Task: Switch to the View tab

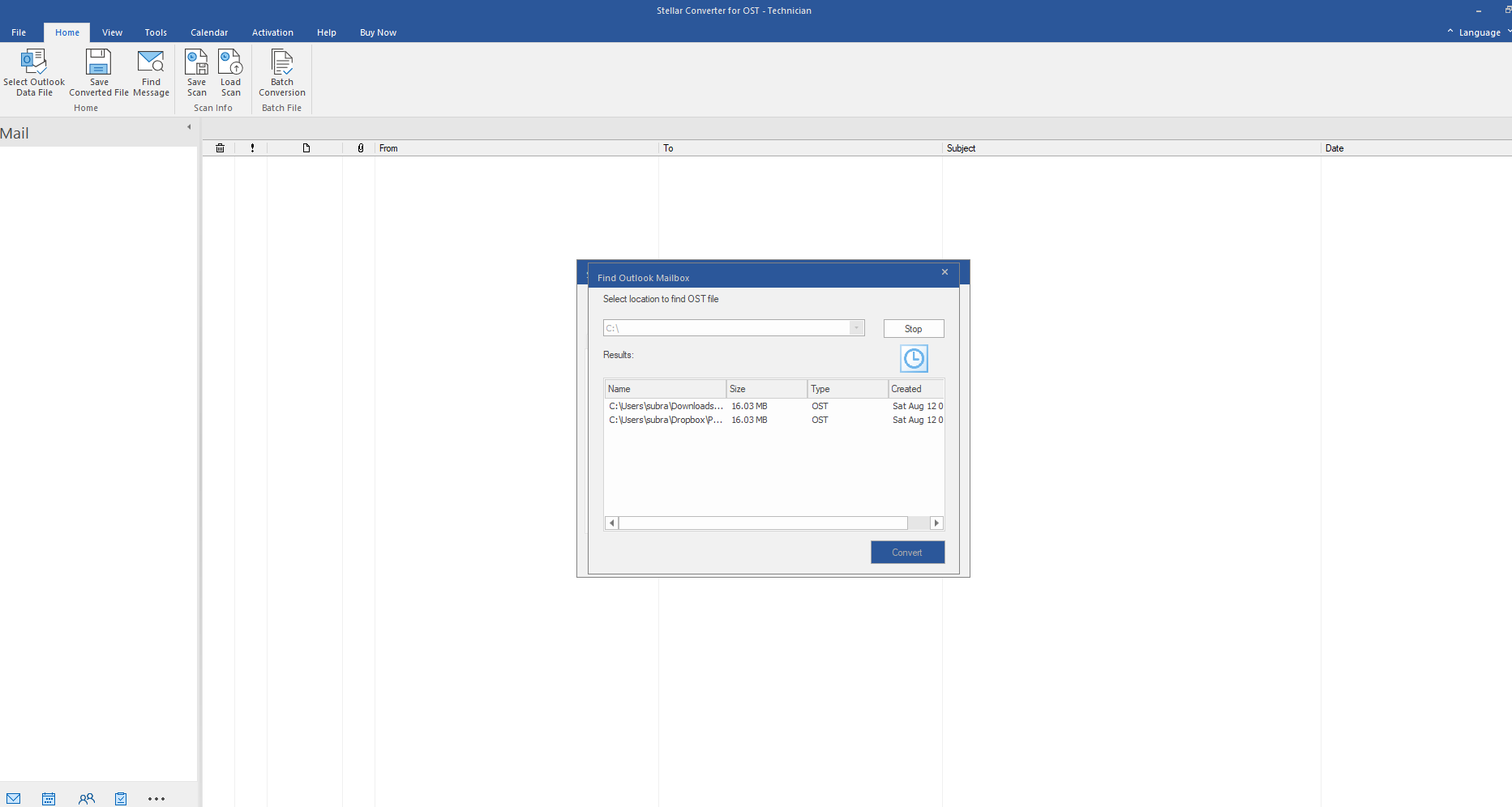Action: coord(112,32)
